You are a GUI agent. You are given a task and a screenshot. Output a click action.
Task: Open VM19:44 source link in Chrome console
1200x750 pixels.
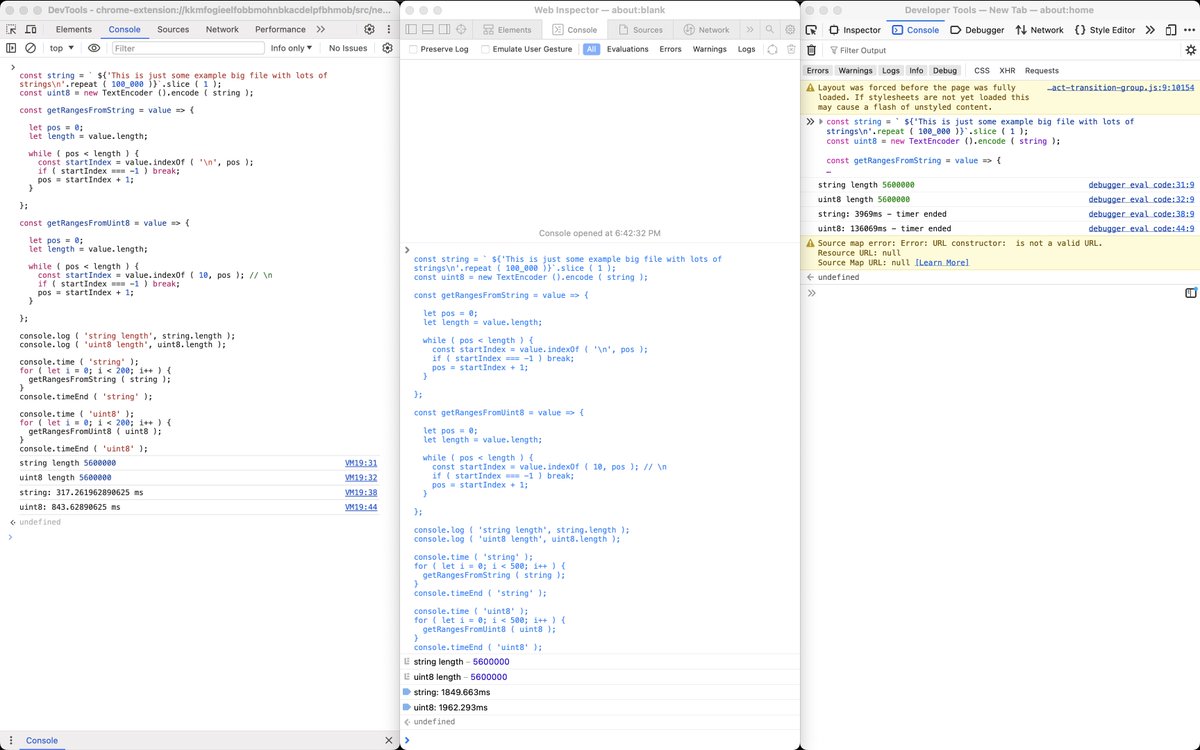pos(361,507)
